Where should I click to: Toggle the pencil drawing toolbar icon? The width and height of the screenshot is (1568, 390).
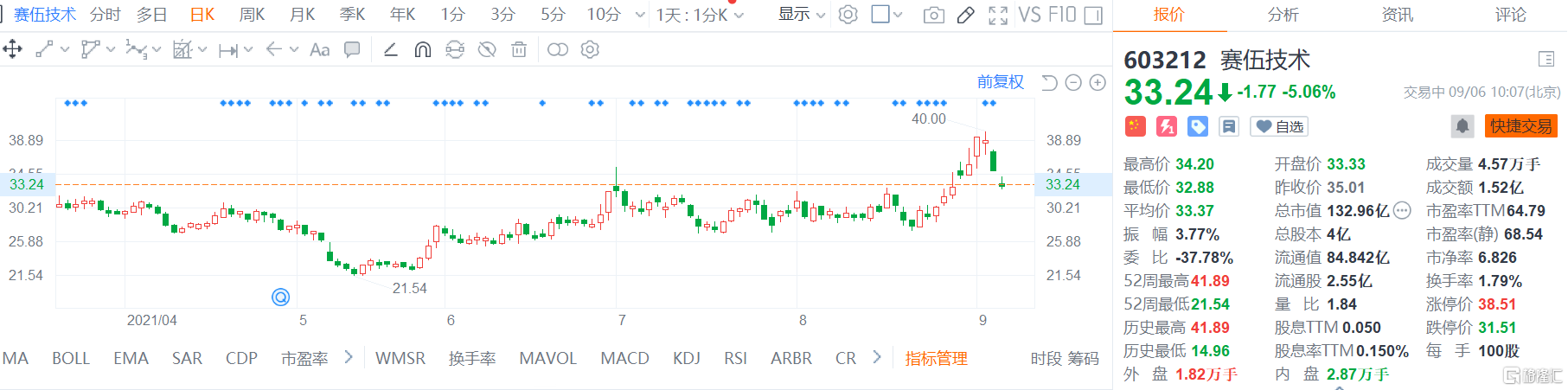tap(966, 15)
